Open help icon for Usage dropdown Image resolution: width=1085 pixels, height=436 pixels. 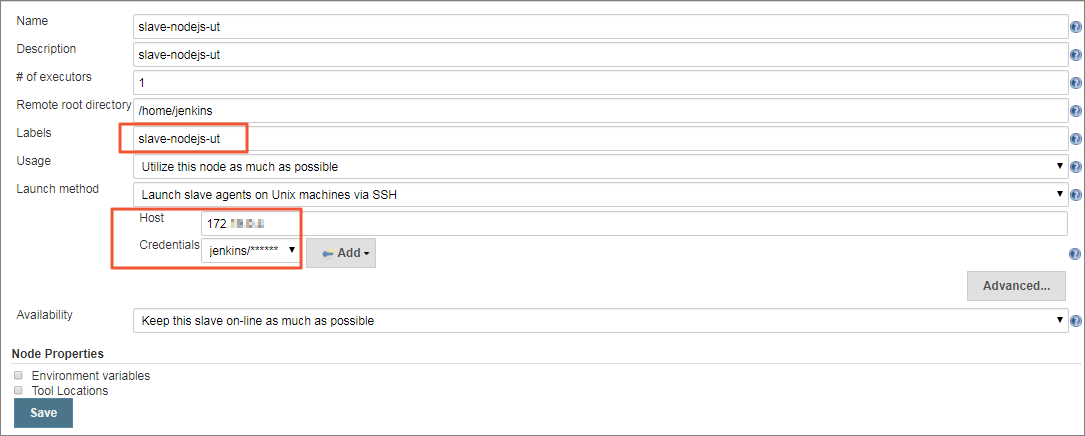click(x=1076, y=167)
